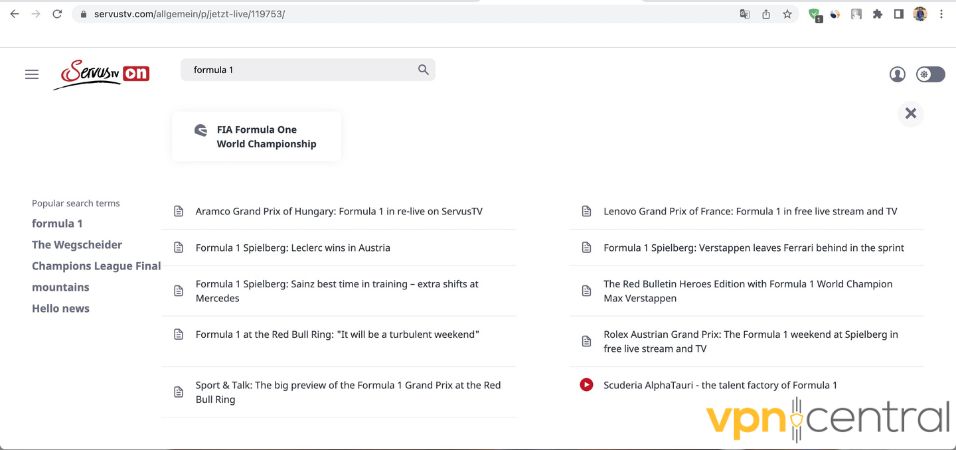
Task: Click the search magnifier icon
Action: pyautogui.click(x=423, y=70)
